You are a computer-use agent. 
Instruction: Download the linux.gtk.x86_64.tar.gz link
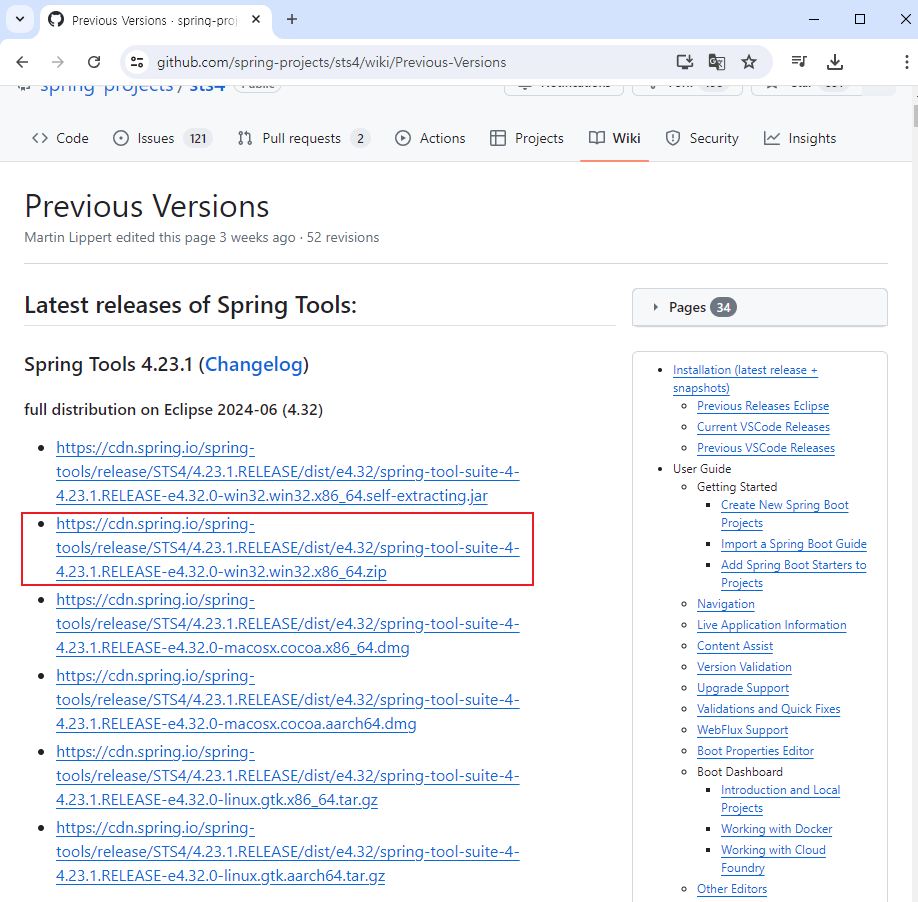[x=287, y=776]
